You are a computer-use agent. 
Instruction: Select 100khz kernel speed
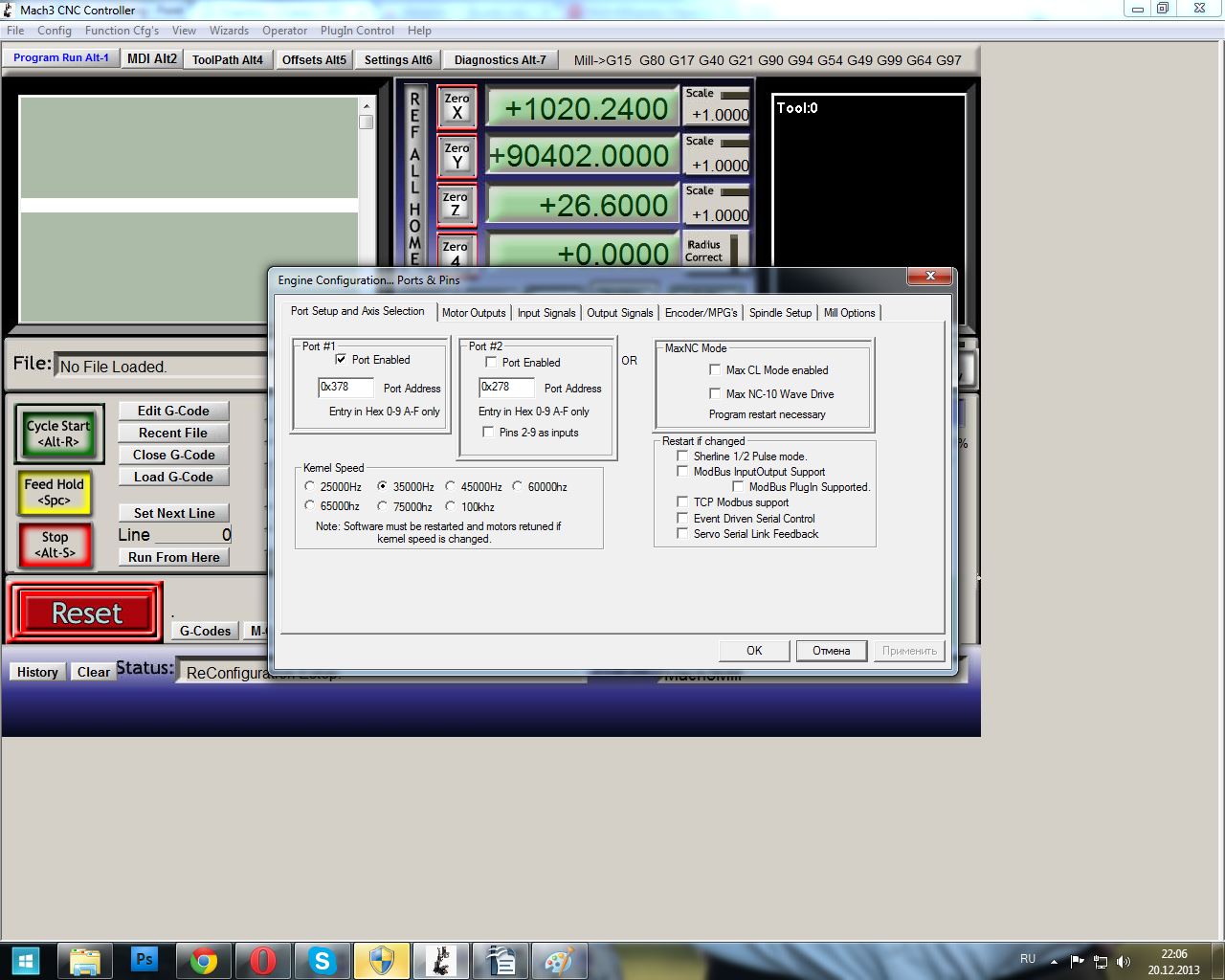tap(450, 505)
